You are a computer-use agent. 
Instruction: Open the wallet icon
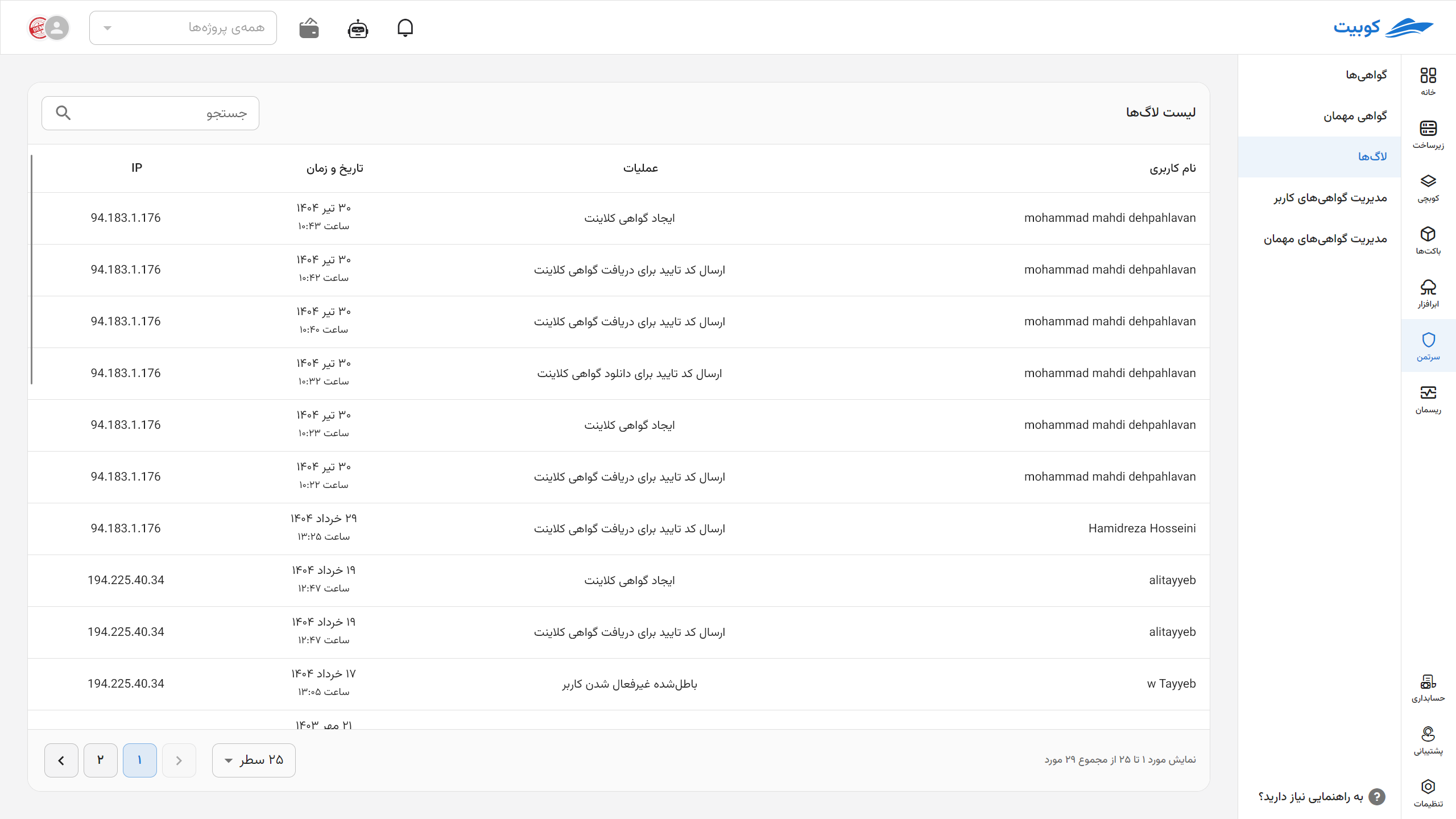(309, 28)
